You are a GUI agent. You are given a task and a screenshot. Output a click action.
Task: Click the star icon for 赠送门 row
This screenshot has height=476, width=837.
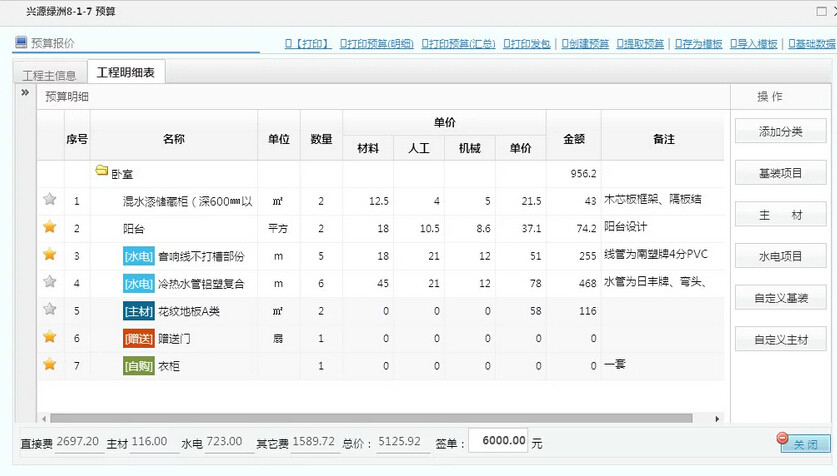click(x=49, y=338)
